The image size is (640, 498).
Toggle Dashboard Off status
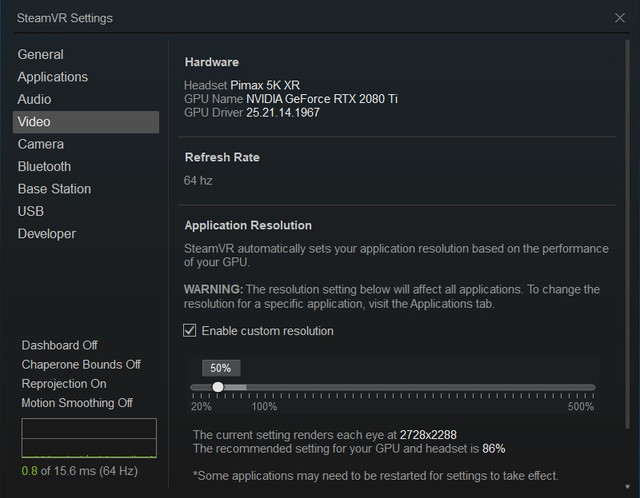[x=60, y=345]
